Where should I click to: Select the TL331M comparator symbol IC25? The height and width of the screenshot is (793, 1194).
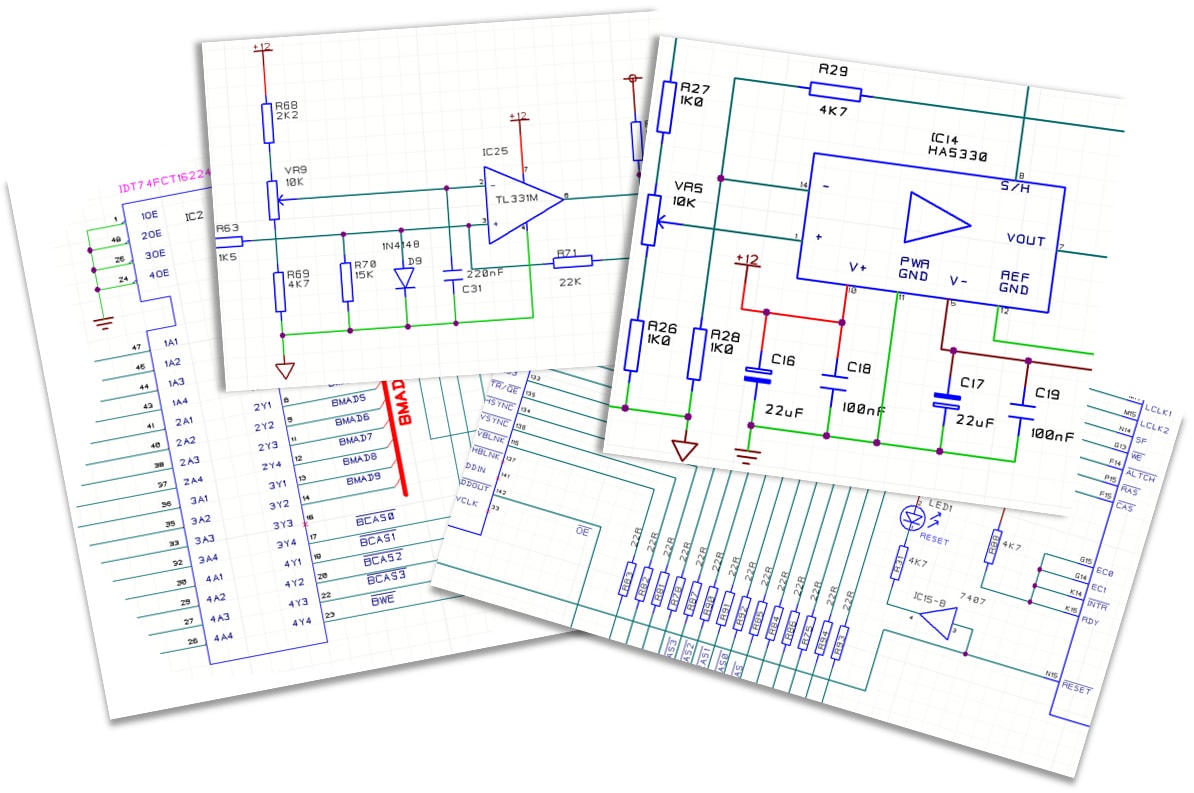tap(524, 204)
